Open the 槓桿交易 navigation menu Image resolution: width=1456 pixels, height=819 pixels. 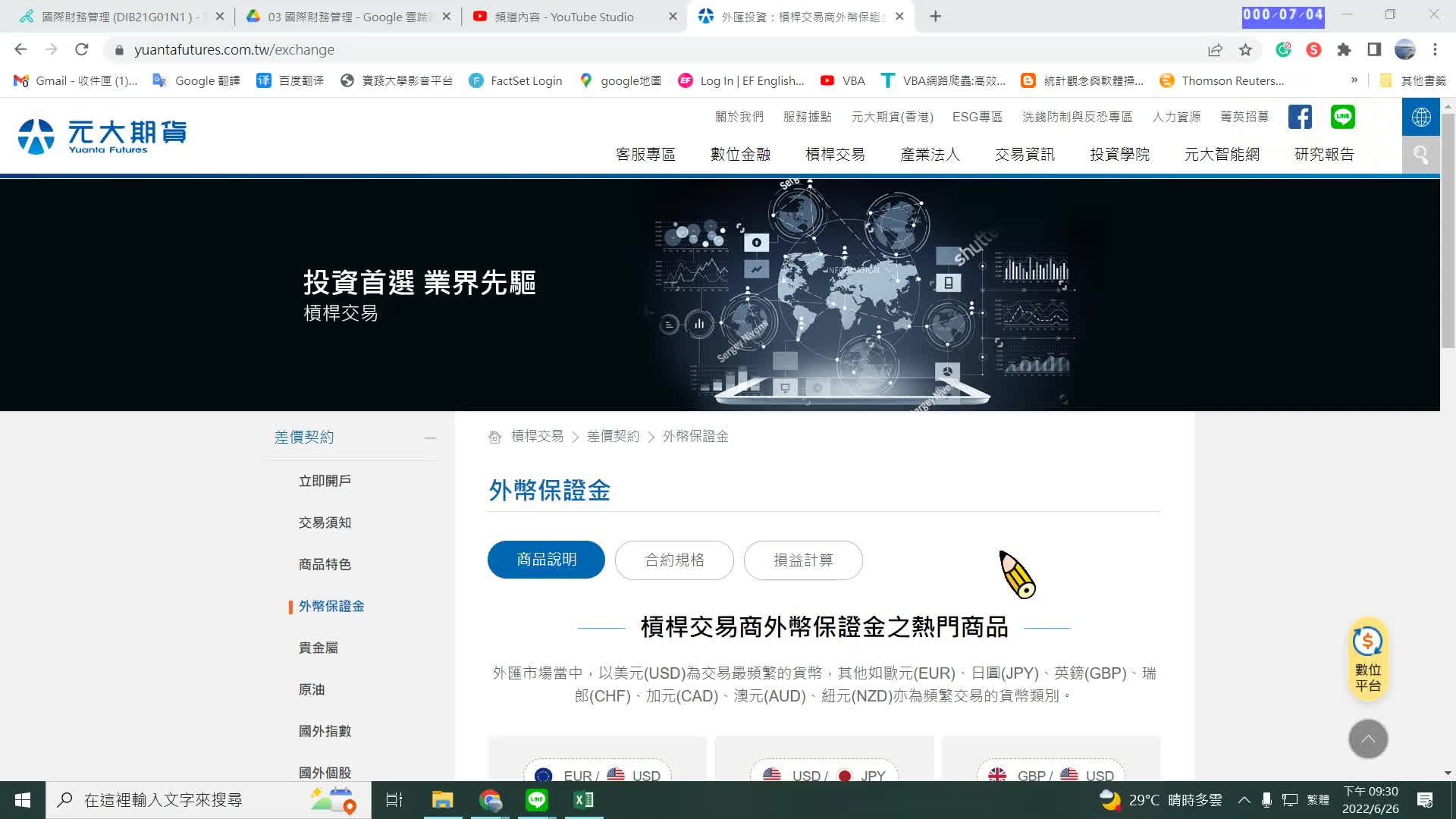tap(835, 155)
